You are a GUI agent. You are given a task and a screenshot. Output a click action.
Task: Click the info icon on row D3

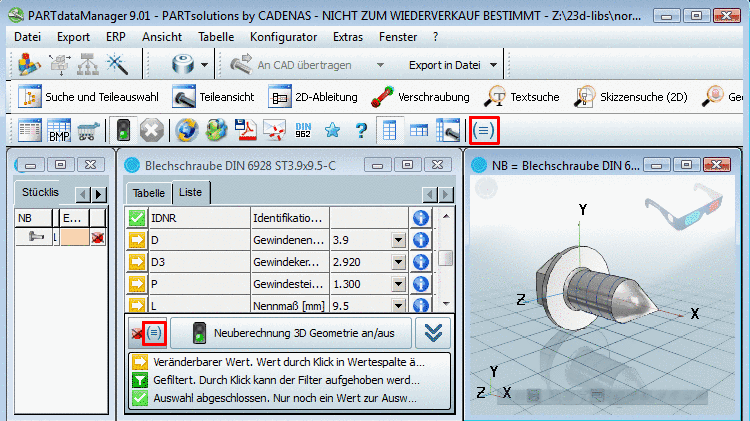pyautogui.click(x=421, y=262)
